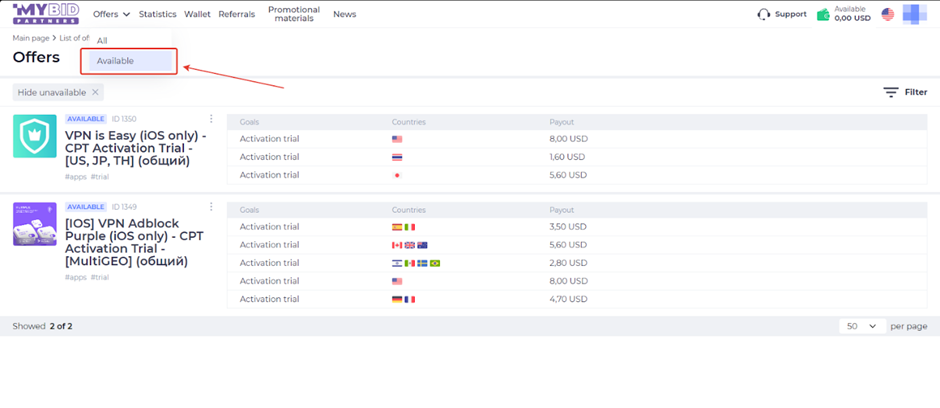Screen dimensions: 940x408
Task: Click the MyBid Partners logo
Action: (46, 14)
